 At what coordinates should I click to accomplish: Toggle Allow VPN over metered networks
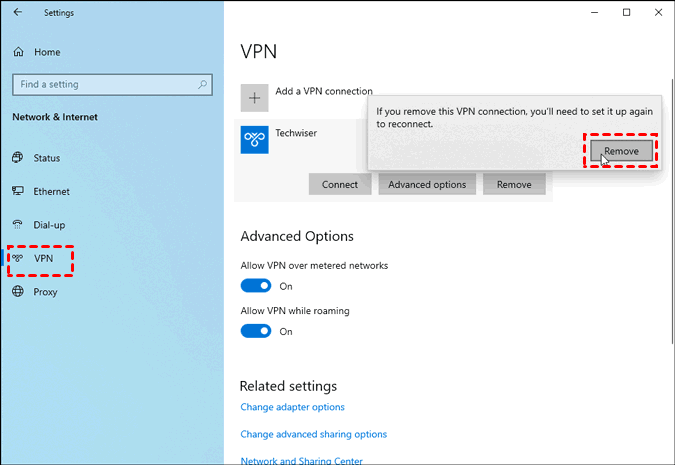tap(256, 286)
